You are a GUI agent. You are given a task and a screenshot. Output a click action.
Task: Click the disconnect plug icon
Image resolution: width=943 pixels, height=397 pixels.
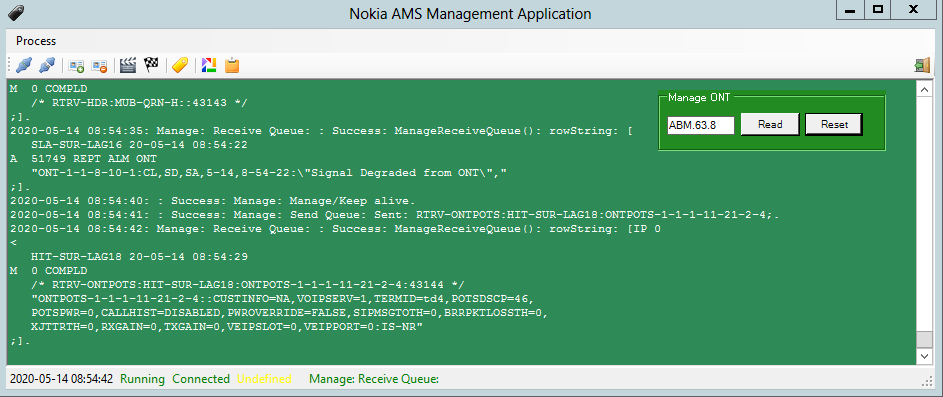pyautogui.click(x=47, y=65)
